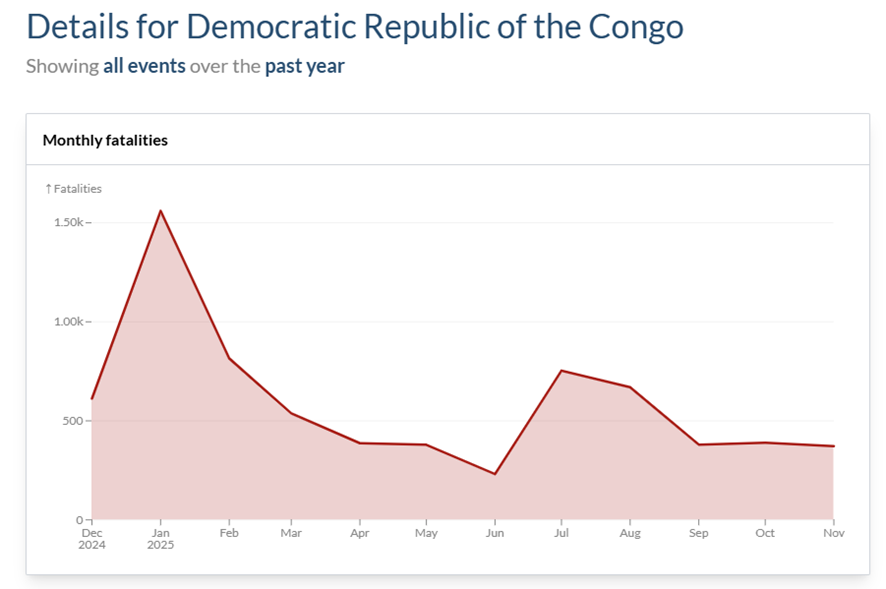Click the July peak data point
The width and height of the screenshot is (886, 589).
click(x=563, y=371)
